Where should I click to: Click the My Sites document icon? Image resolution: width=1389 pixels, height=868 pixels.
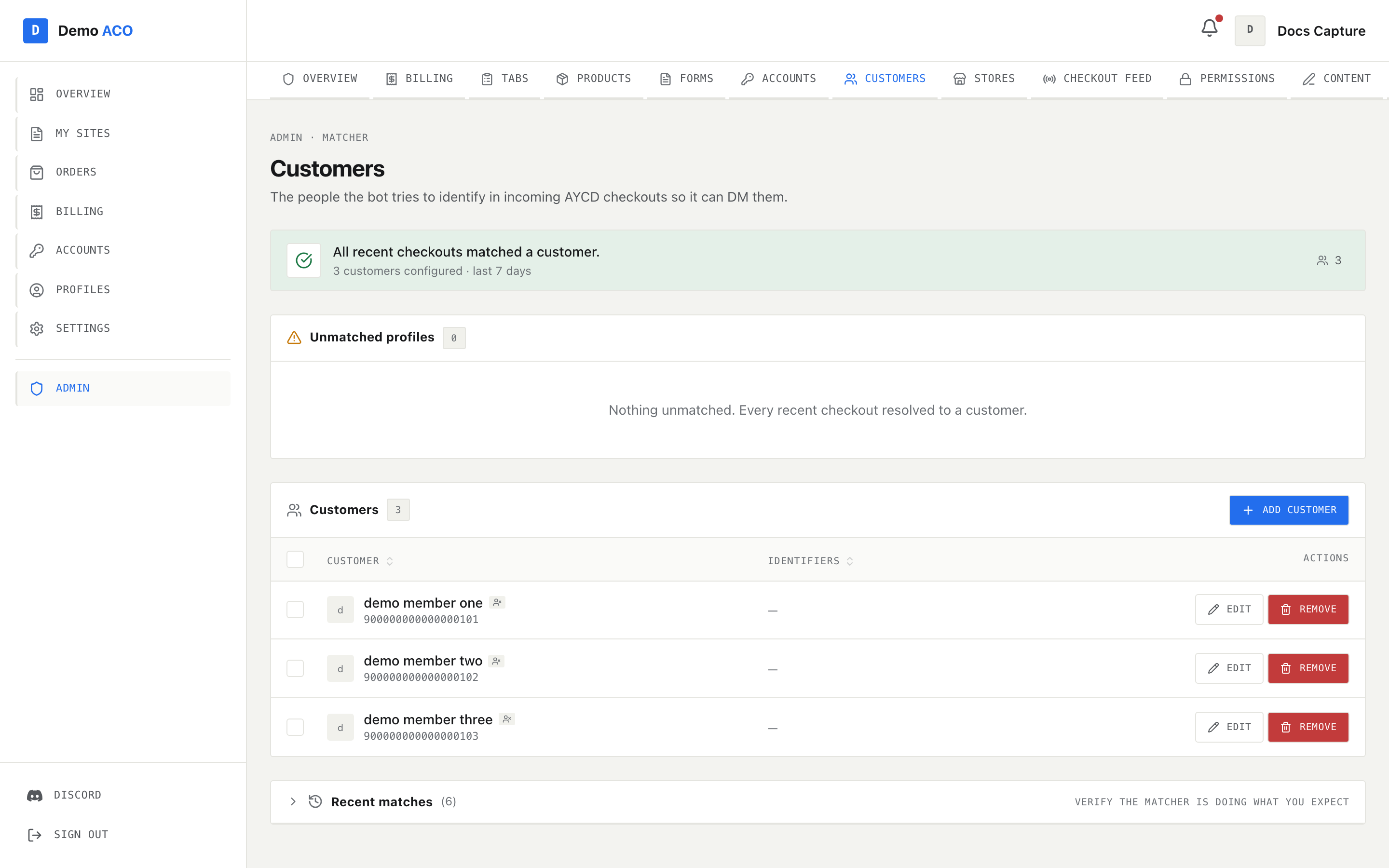click(37, 134)
